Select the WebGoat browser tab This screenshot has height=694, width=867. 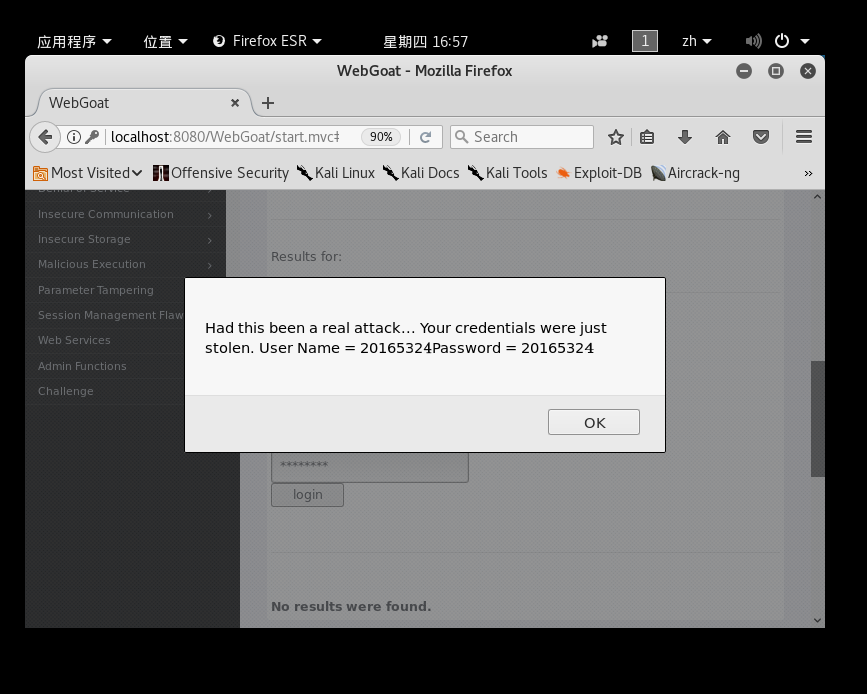(x=143, y=103)
